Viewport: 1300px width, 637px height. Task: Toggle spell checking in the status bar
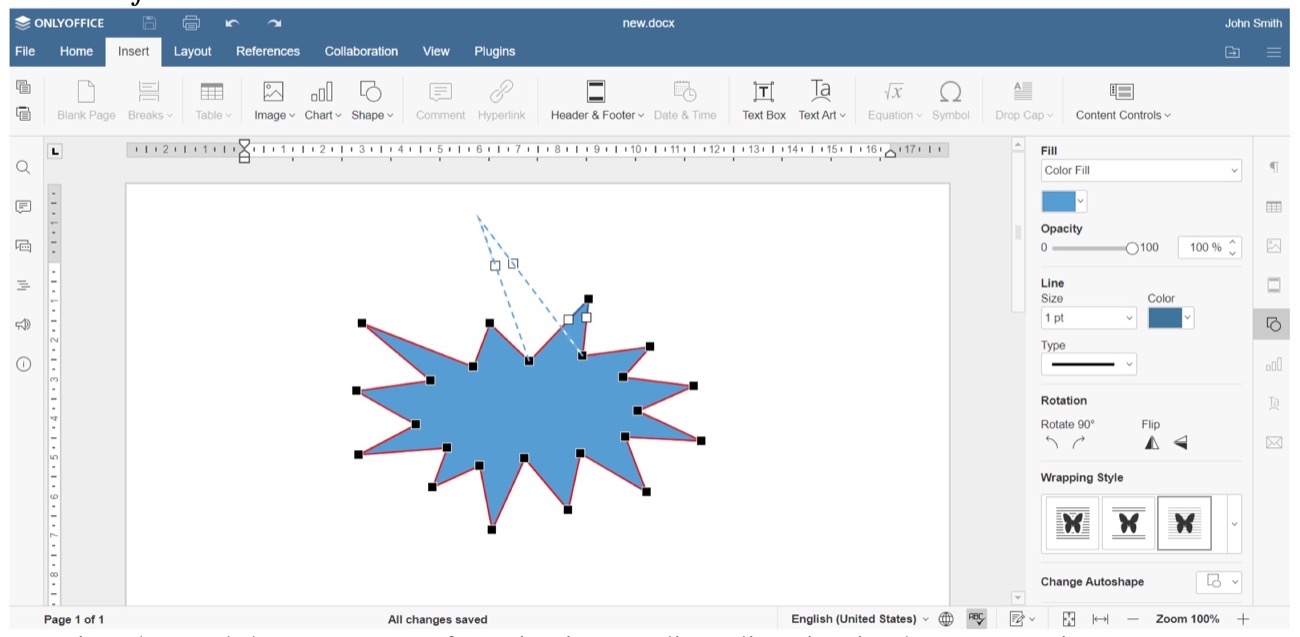click(x=977, y=617)
